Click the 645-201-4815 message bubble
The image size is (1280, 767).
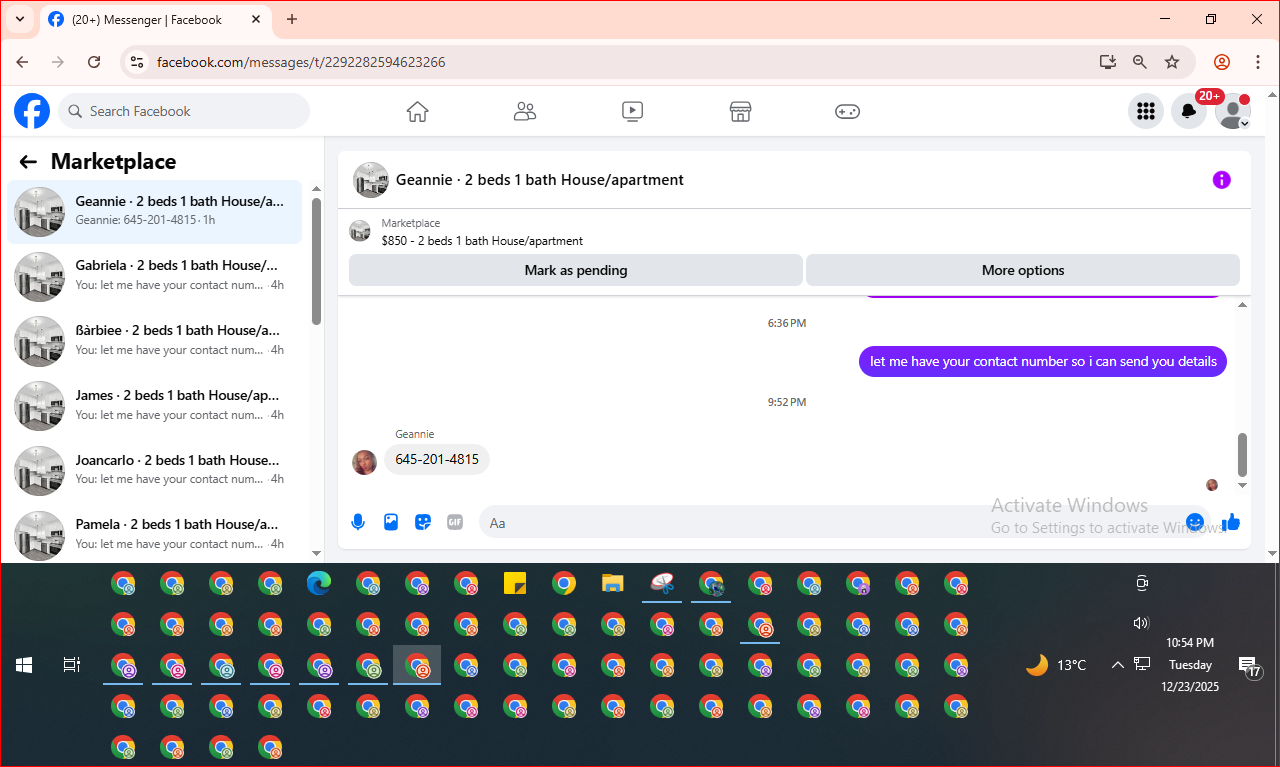(437, 460)
